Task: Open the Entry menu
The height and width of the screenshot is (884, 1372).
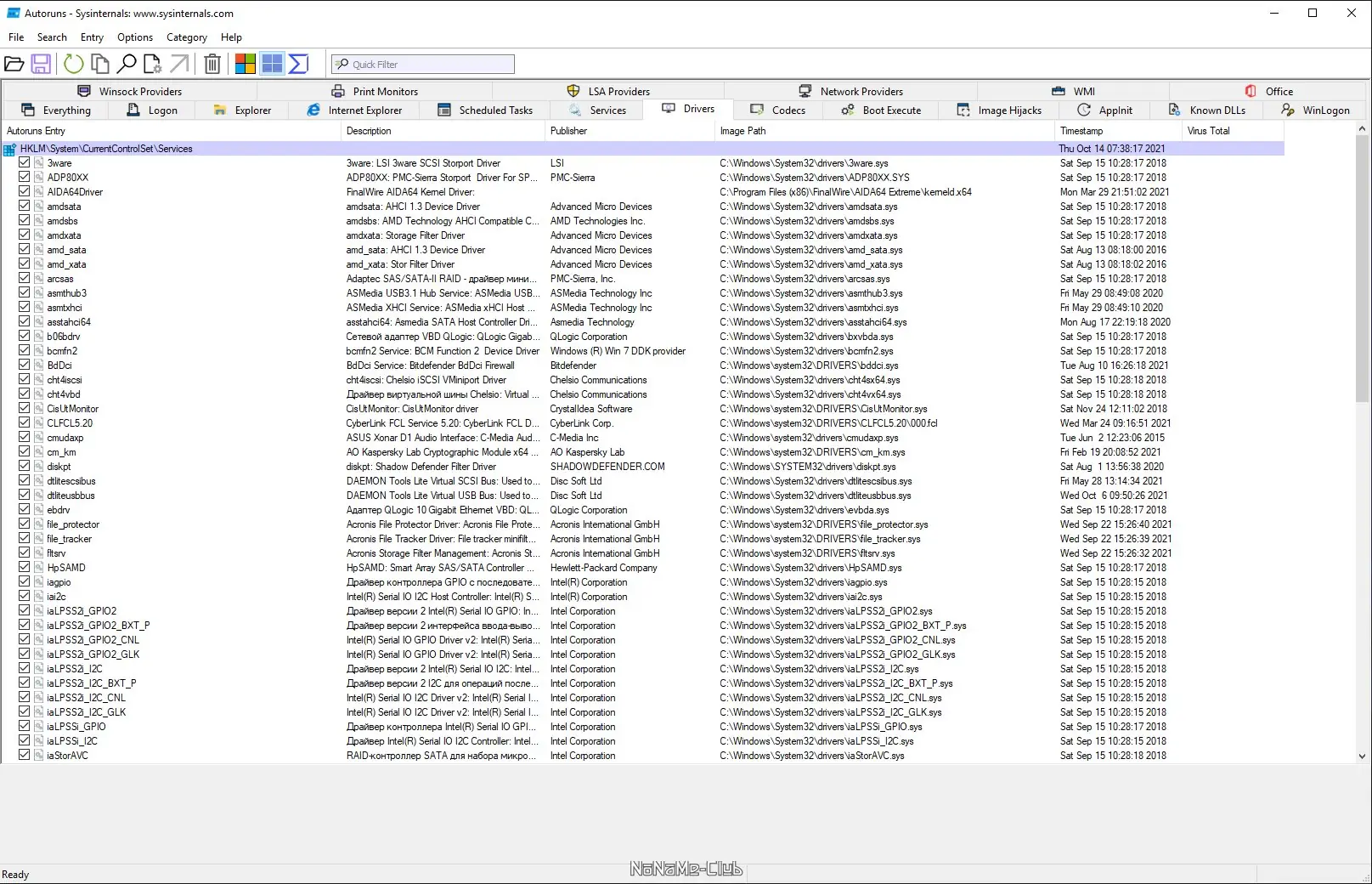Action: pos(92,37)
